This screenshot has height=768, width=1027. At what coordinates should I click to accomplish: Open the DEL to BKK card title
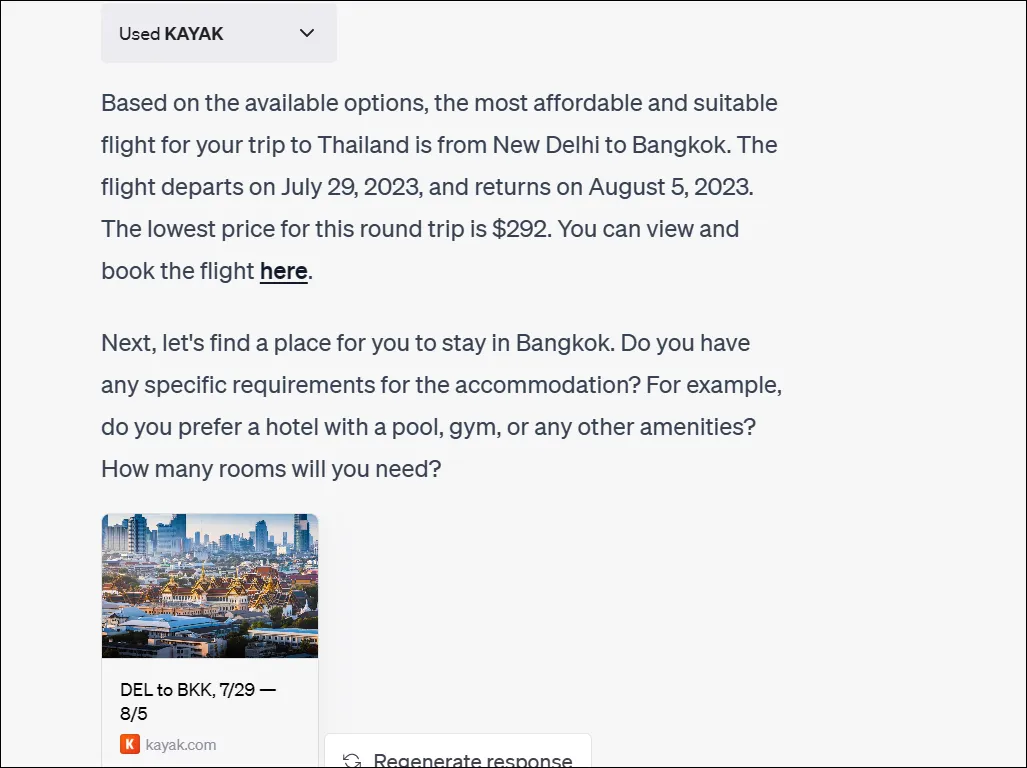pyautogui.click(x=198, y=701)
